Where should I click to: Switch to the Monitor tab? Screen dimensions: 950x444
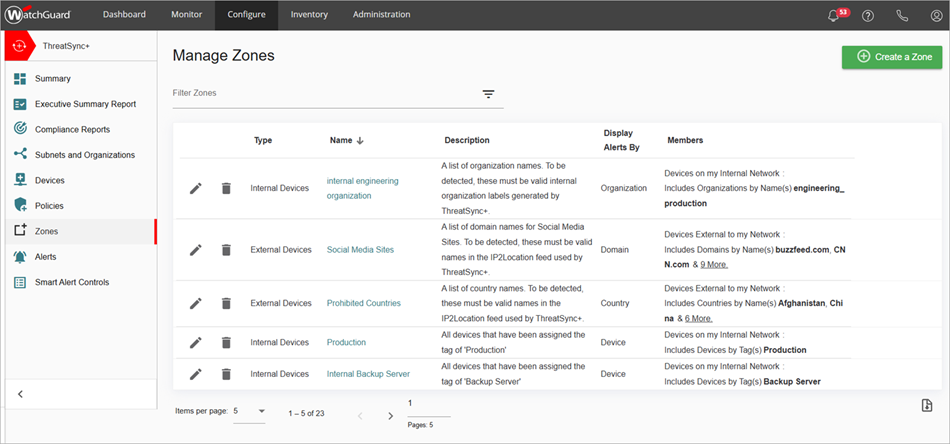pos(186,15)
